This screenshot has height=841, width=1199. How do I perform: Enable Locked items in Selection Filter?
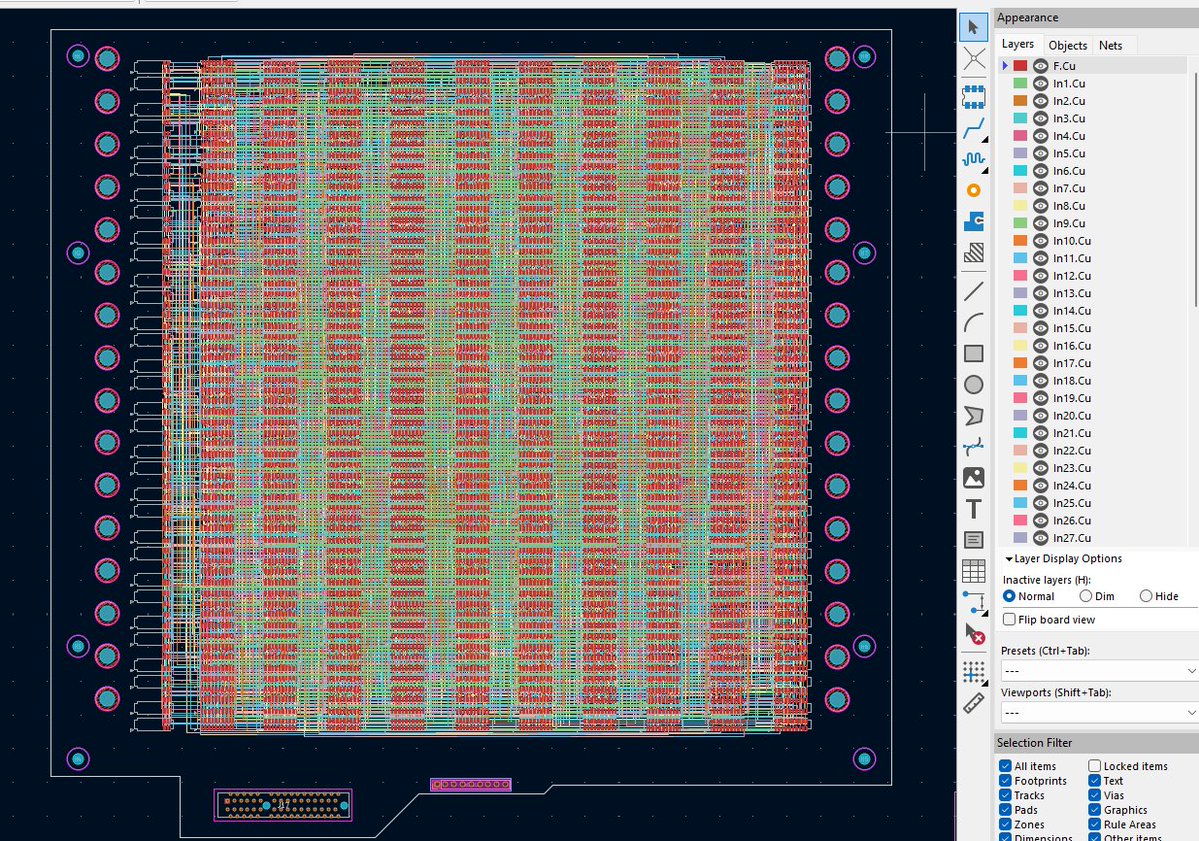(x=1094, y=766)
